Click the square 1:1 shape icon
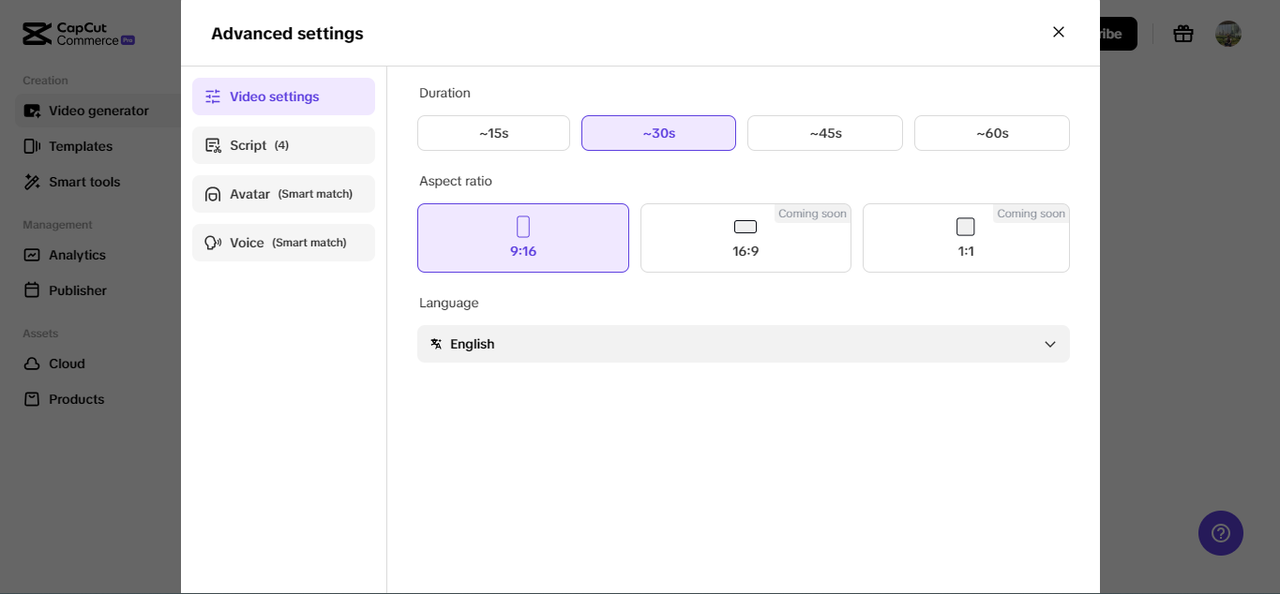The height and width of the screenshot is (594, 1280). (x=965, y=227)
